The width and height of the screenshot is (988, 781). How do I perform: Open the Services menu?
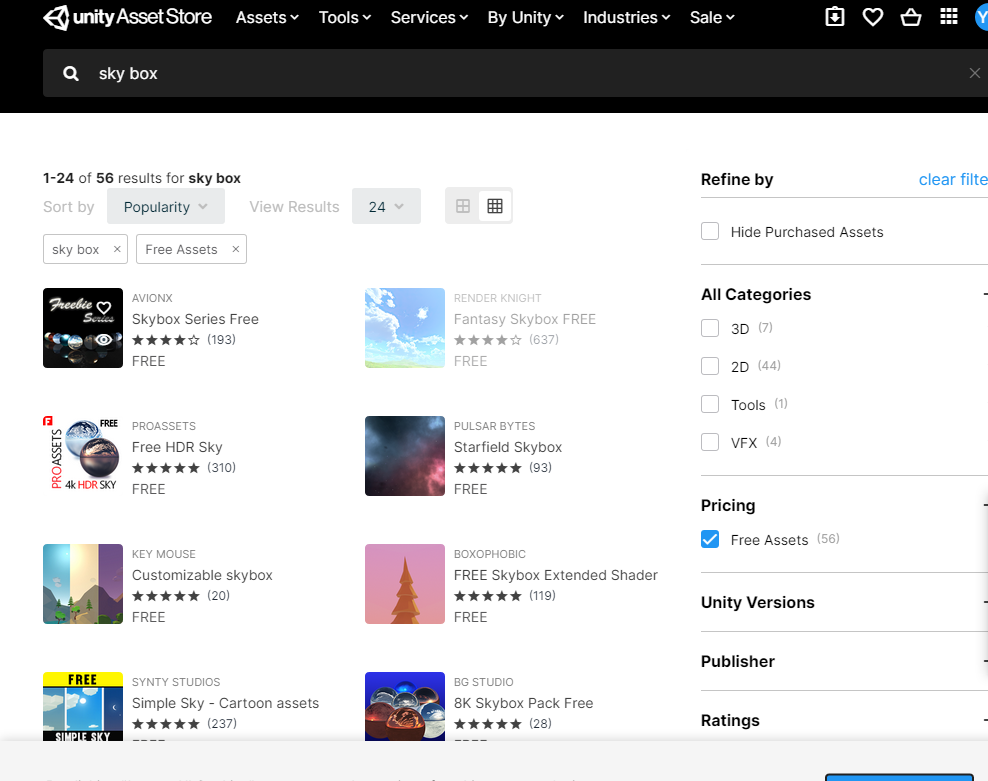click(x=429, y=18)
